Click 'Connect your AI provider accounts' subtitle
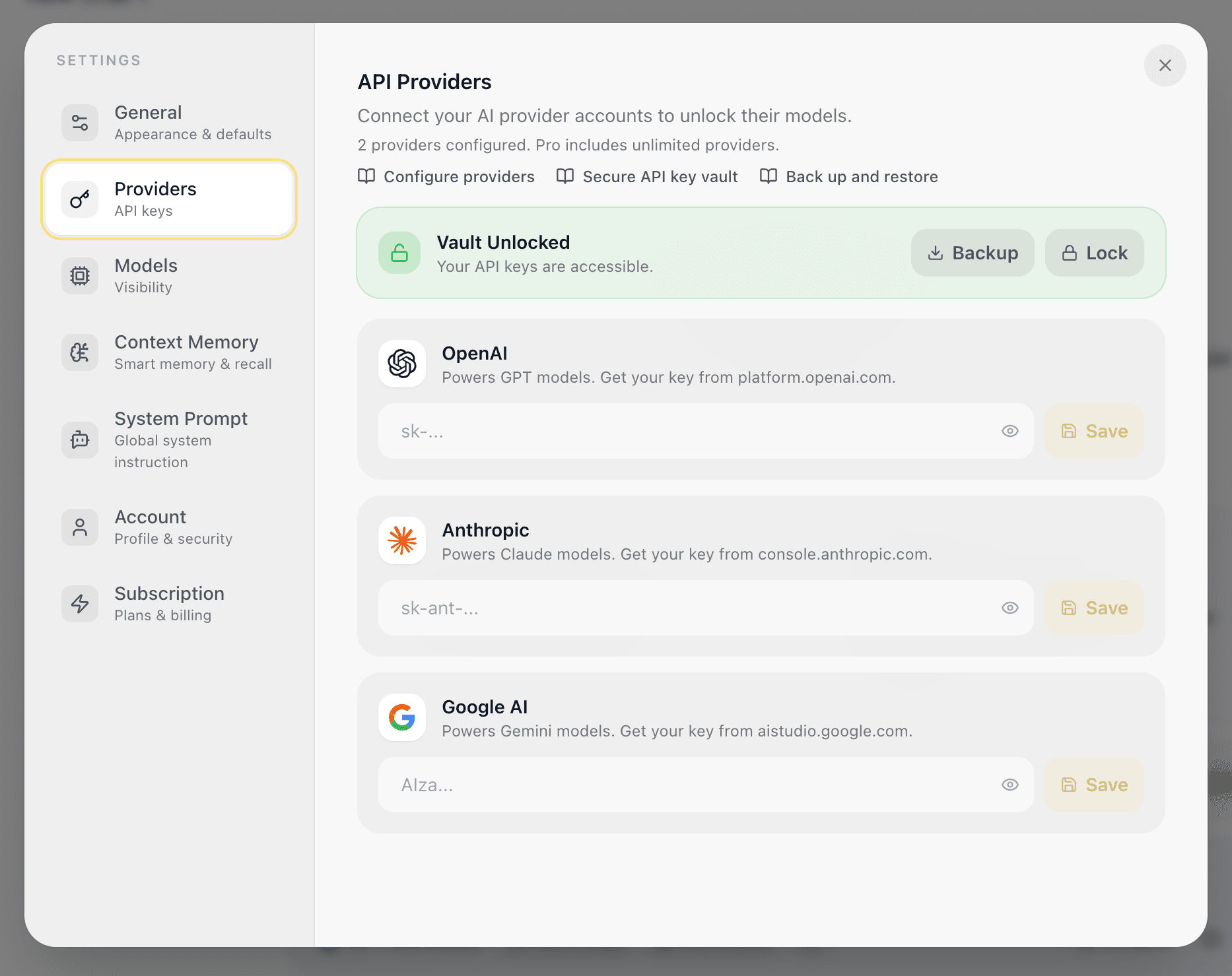The height and width of the screenshot is (976, 1232). pos(604,116)
